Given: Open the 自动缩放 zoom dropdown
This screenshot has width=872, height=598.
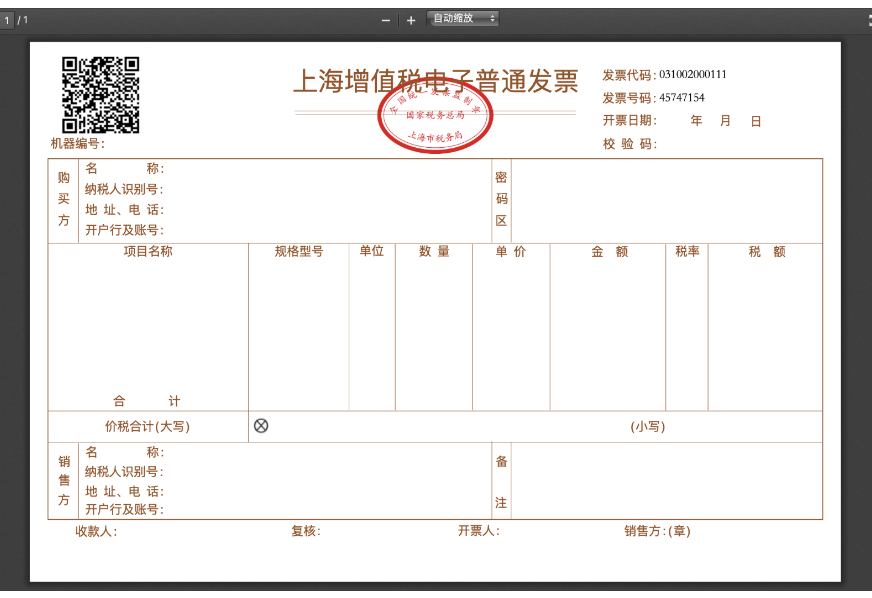Looking at the screenshot, I should (x=463, y=18).
